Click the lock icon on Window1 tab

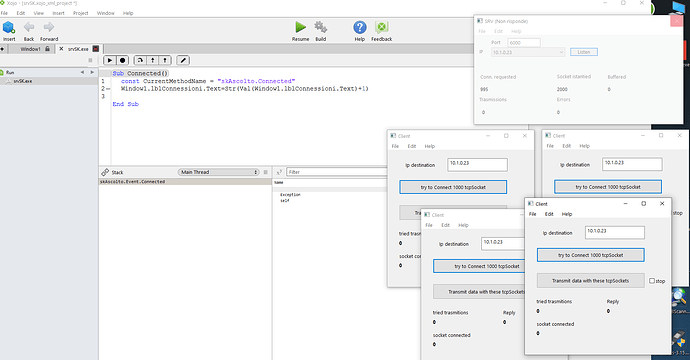point(48,49)
